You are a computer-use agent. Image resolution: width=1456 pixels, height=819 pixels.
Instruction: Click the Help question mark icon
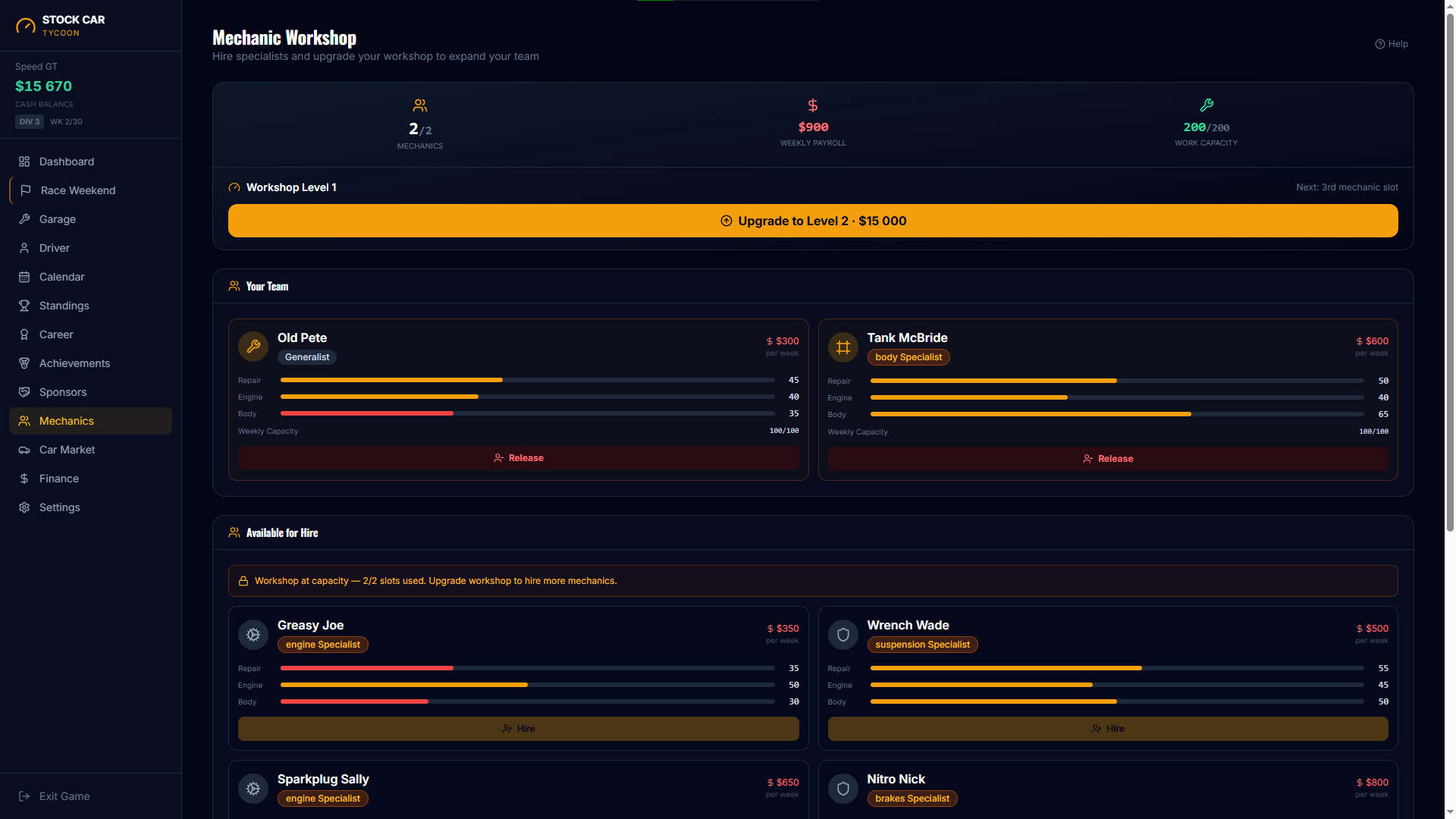(1380, 44)
